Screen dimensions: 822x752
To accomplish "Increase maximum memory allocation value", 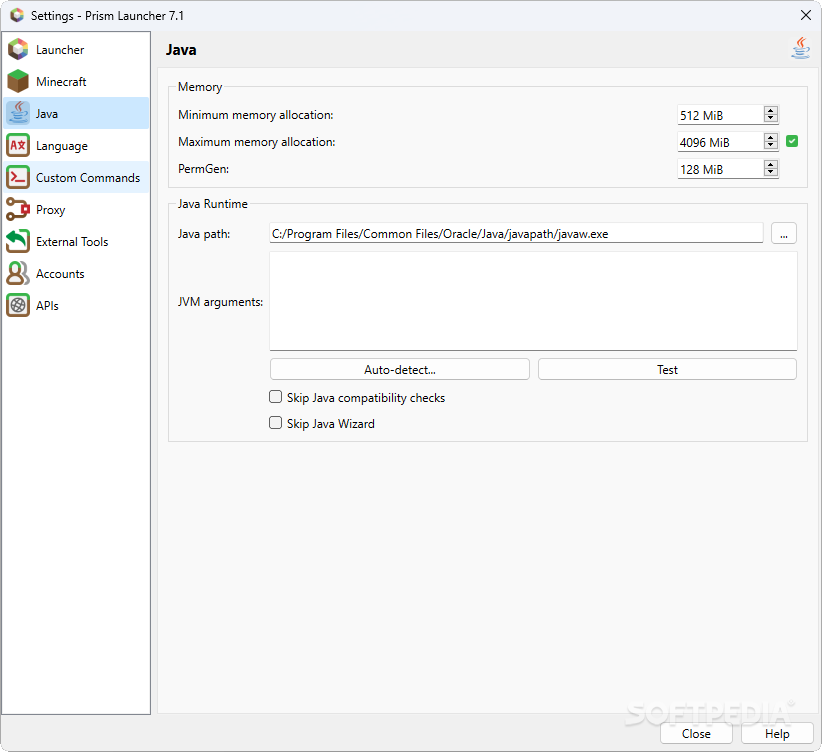I will pos(771,137).
